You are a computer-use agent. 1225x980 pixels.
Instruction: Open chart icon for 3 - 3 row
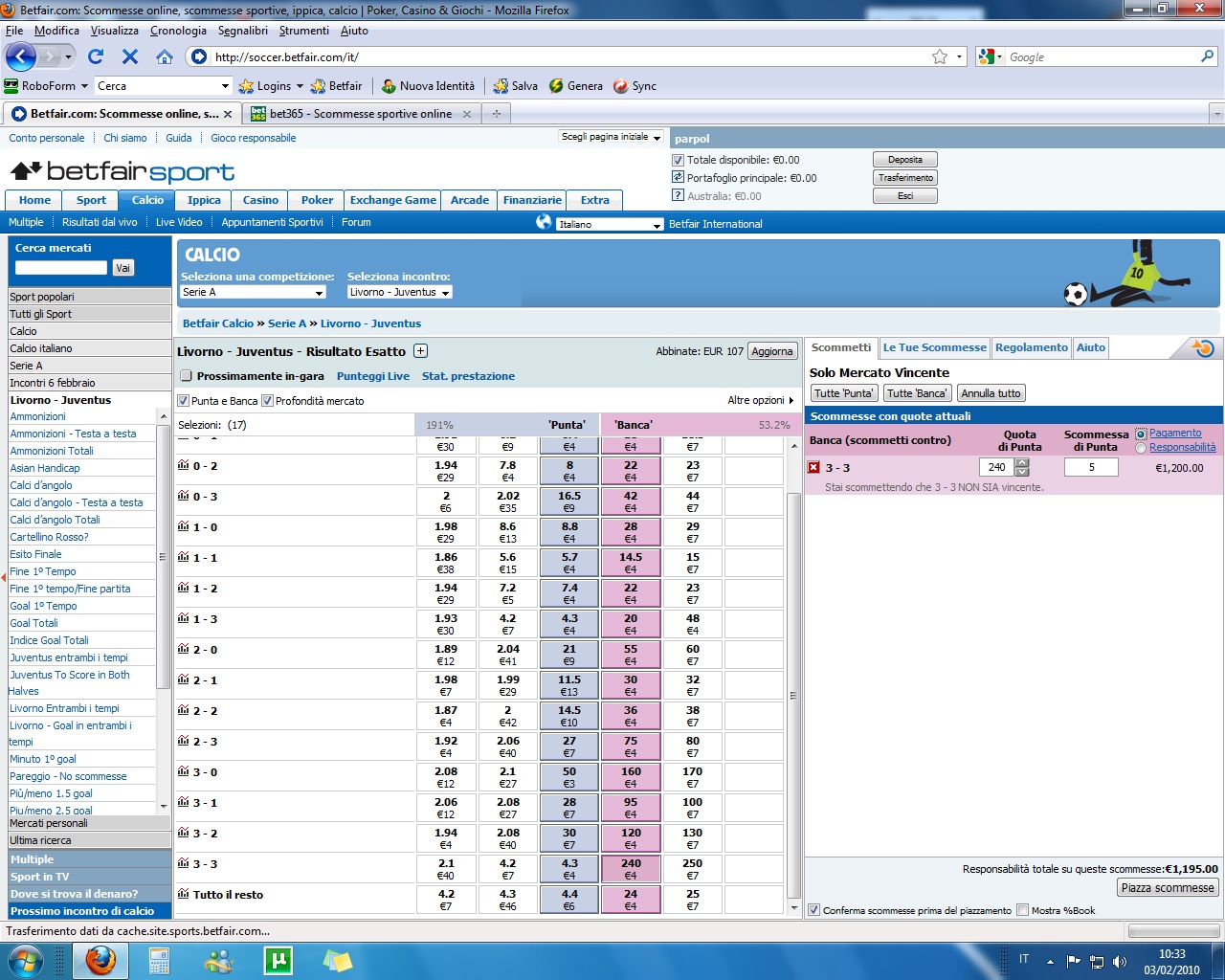tap(183, 863)
